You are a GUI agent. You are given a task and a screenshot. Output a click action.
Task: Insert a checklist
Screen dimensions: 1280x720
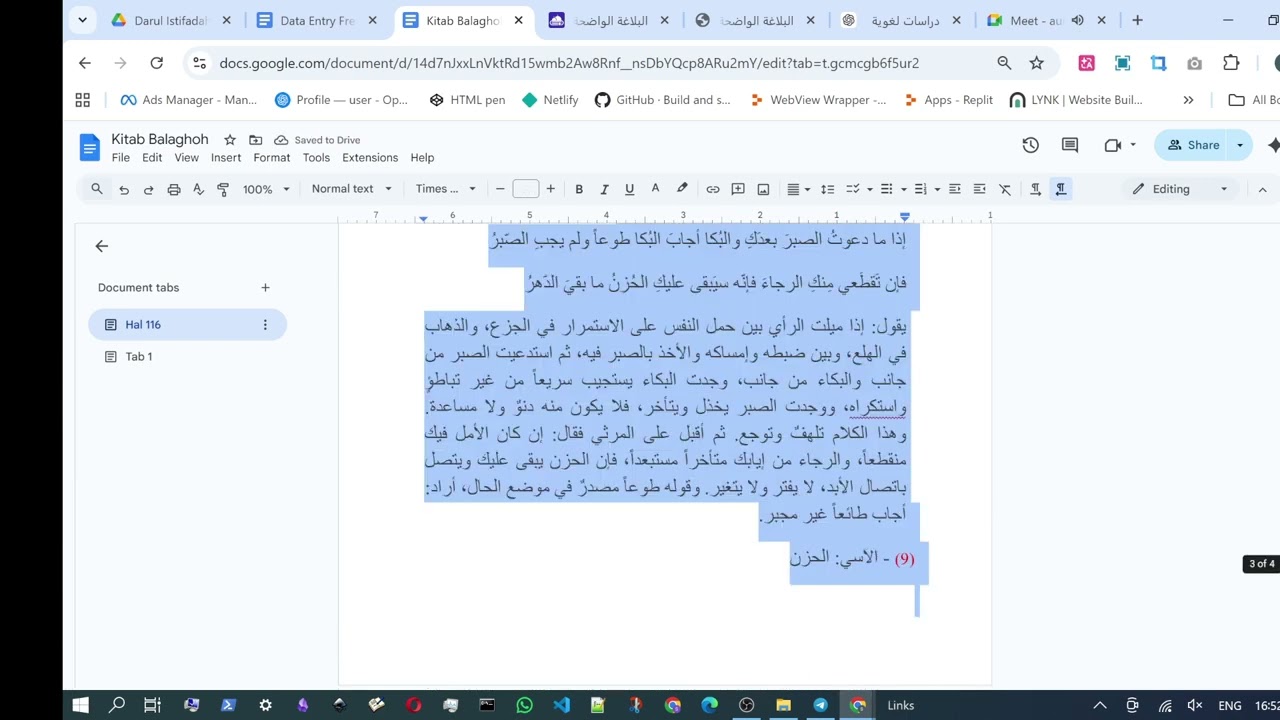[853, 189]
